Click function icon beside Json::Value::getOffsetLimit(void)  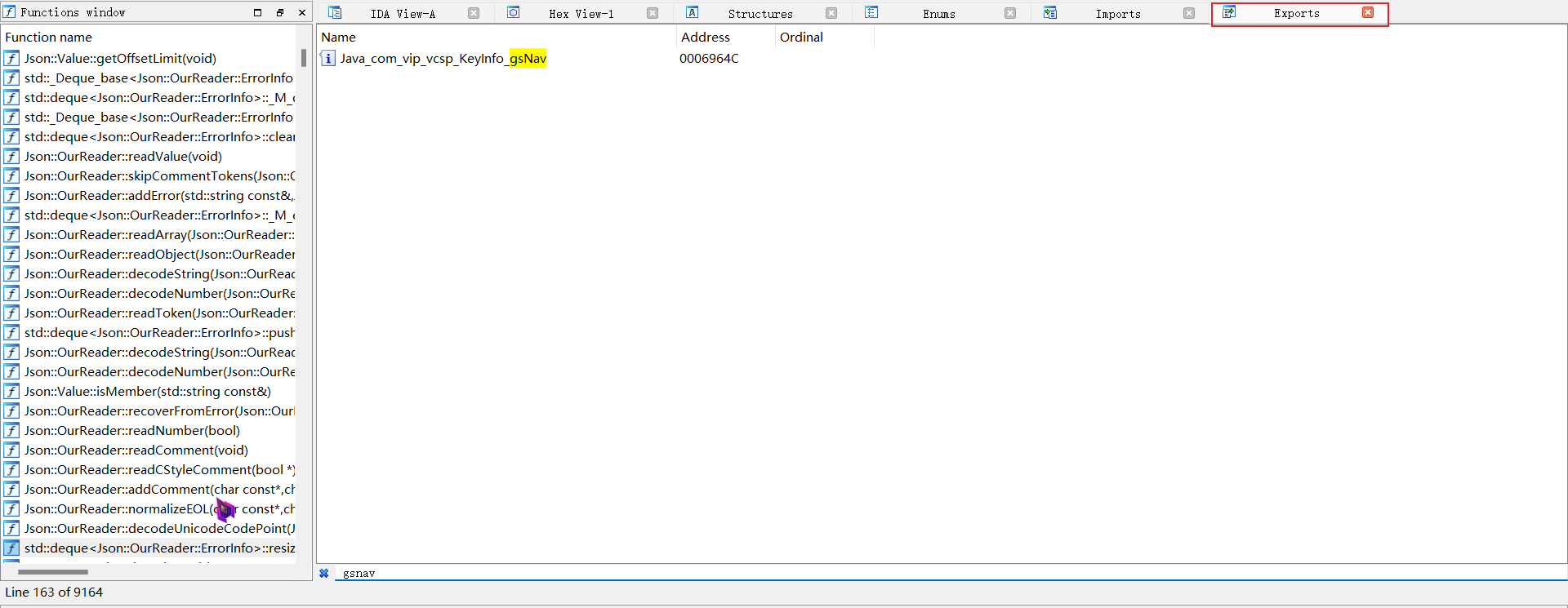[11, 59]
